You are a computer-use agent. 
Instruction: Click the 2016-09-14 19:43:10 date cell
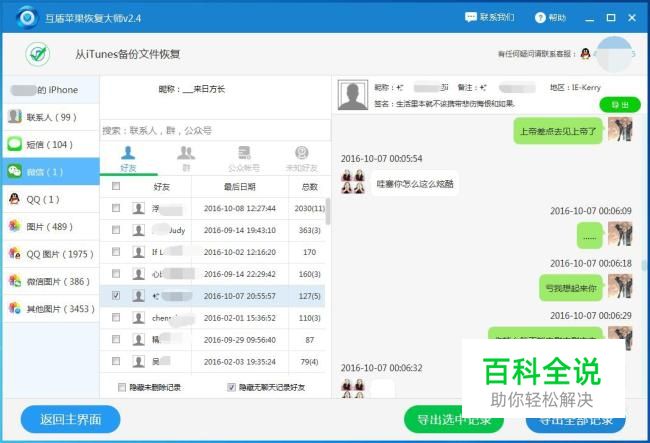pyautogui.click(x=240, y=230)
